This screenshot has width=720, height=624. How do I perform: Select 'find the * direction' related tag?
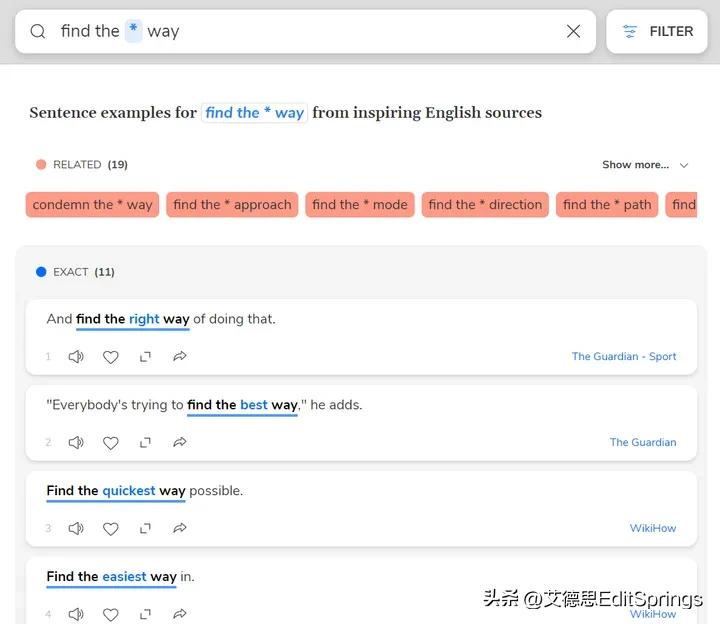click(x=485, y=204)
